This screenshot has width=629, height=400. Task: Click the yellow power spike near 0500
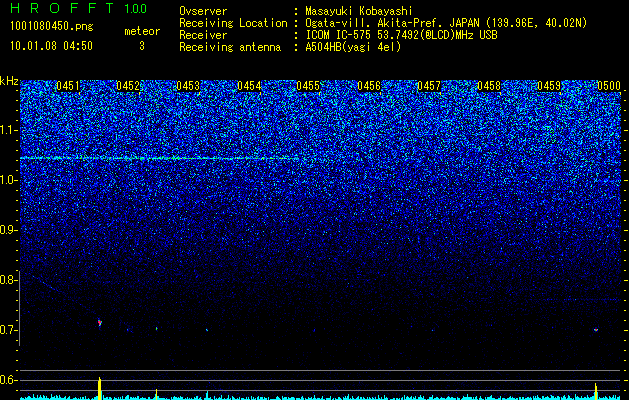point(596,392)
